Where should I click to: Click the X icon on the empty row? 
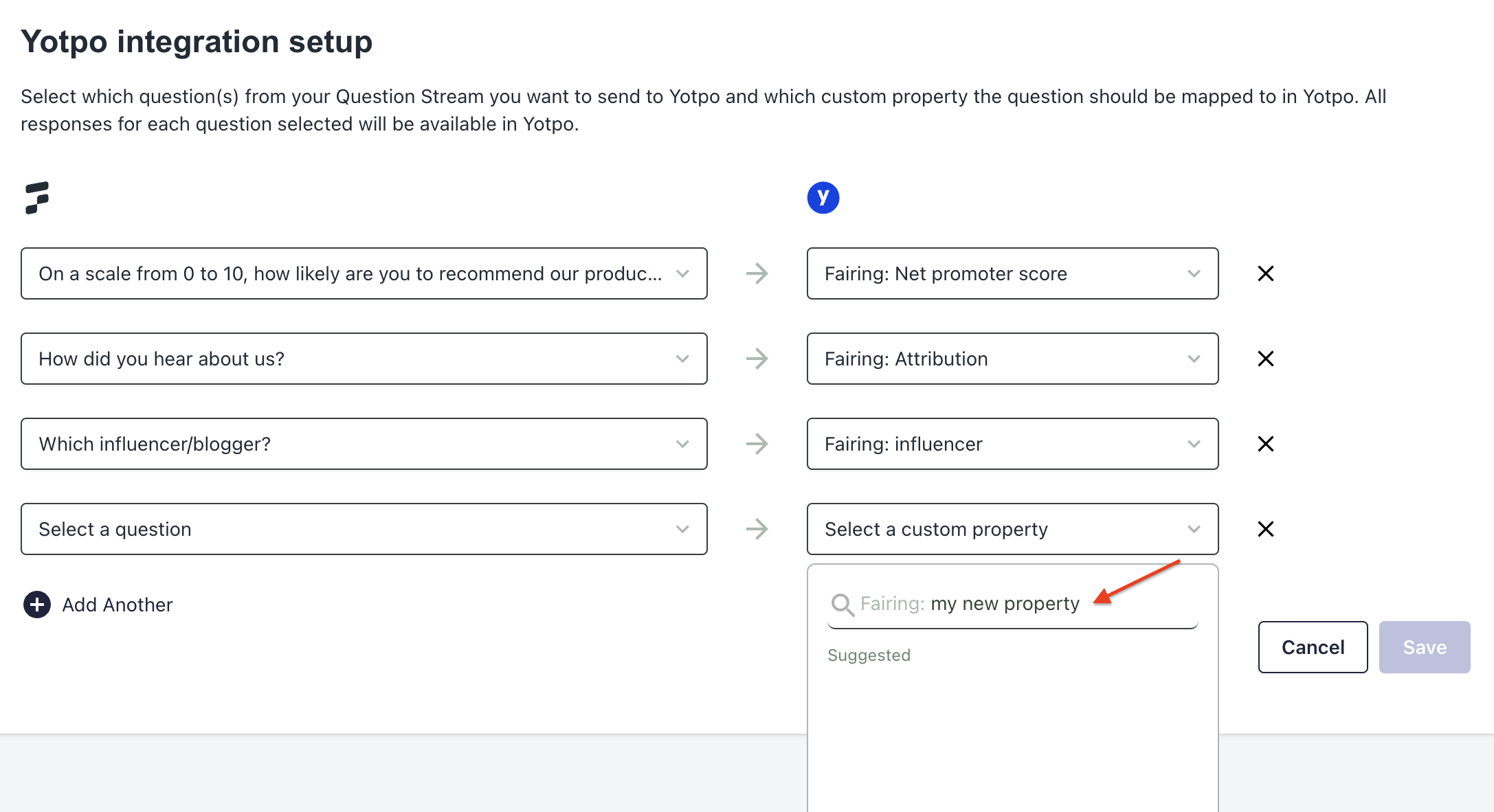click(x=1265, y=529)
